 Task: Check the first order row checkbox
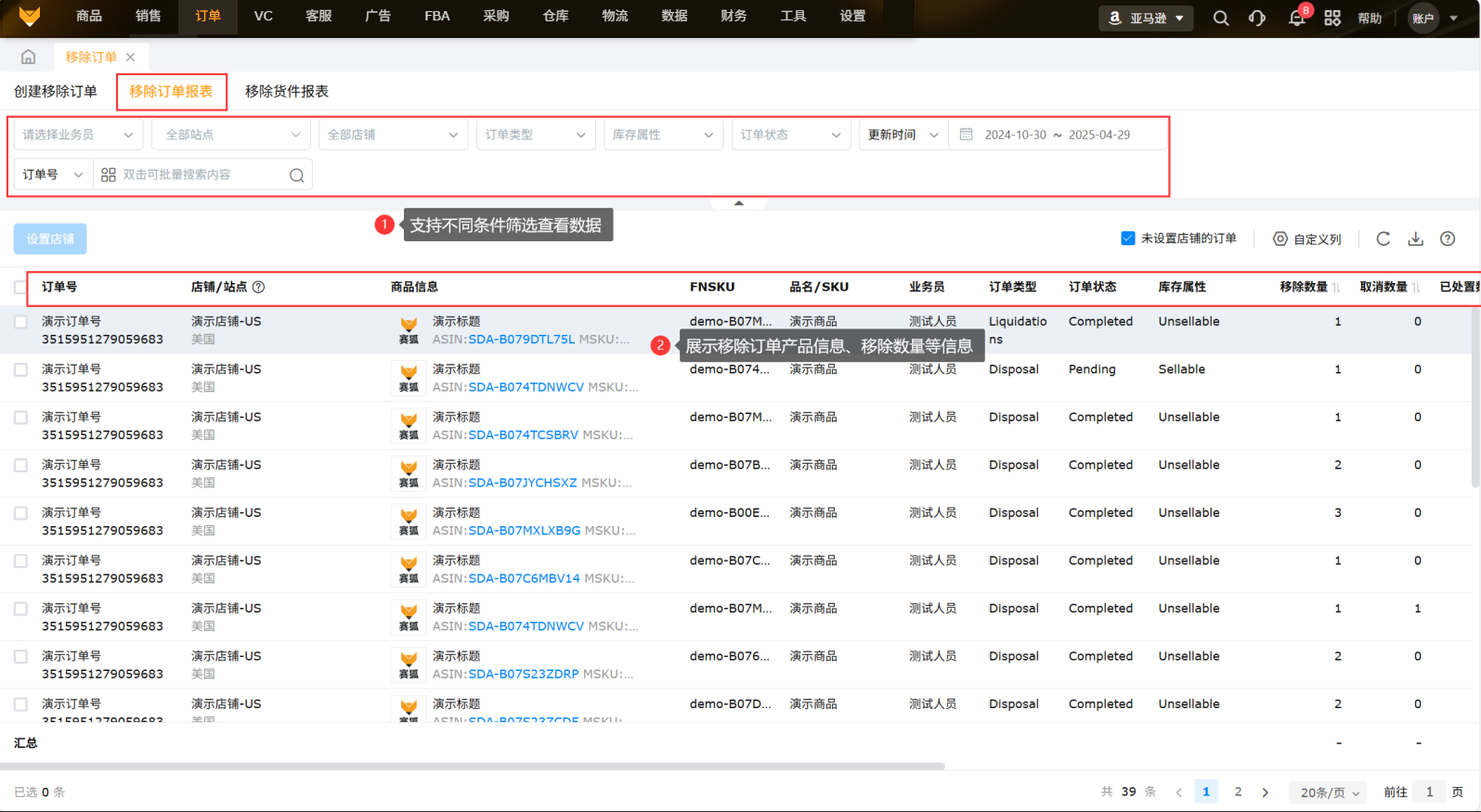pyautogui.click(x=20, y=322)
